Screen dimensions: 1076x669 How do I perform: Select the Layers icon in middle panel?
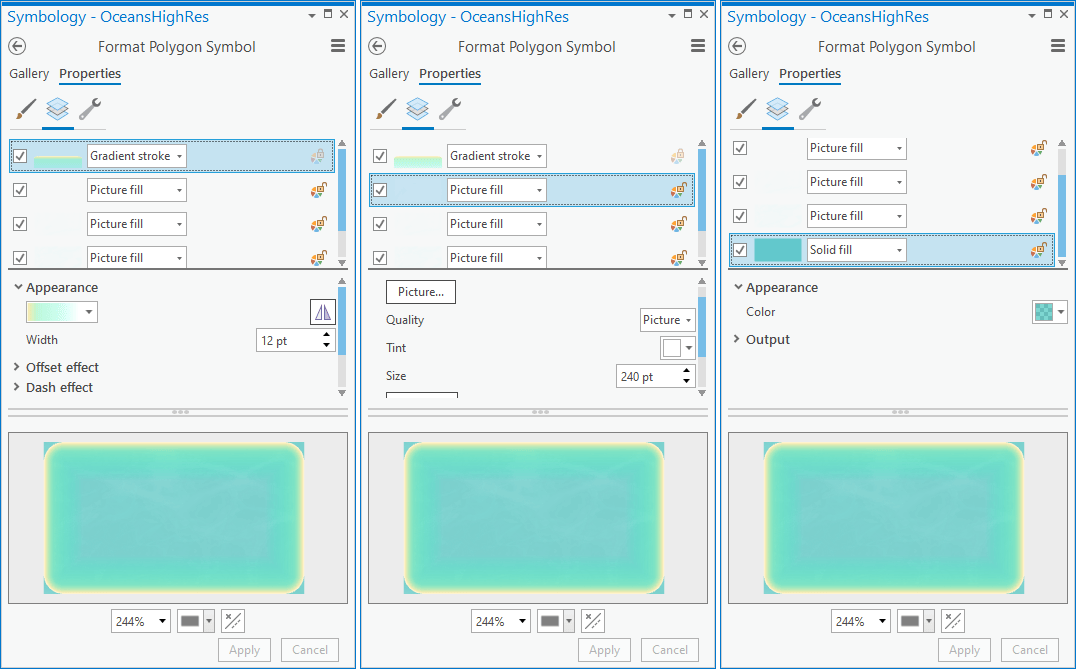417,108
